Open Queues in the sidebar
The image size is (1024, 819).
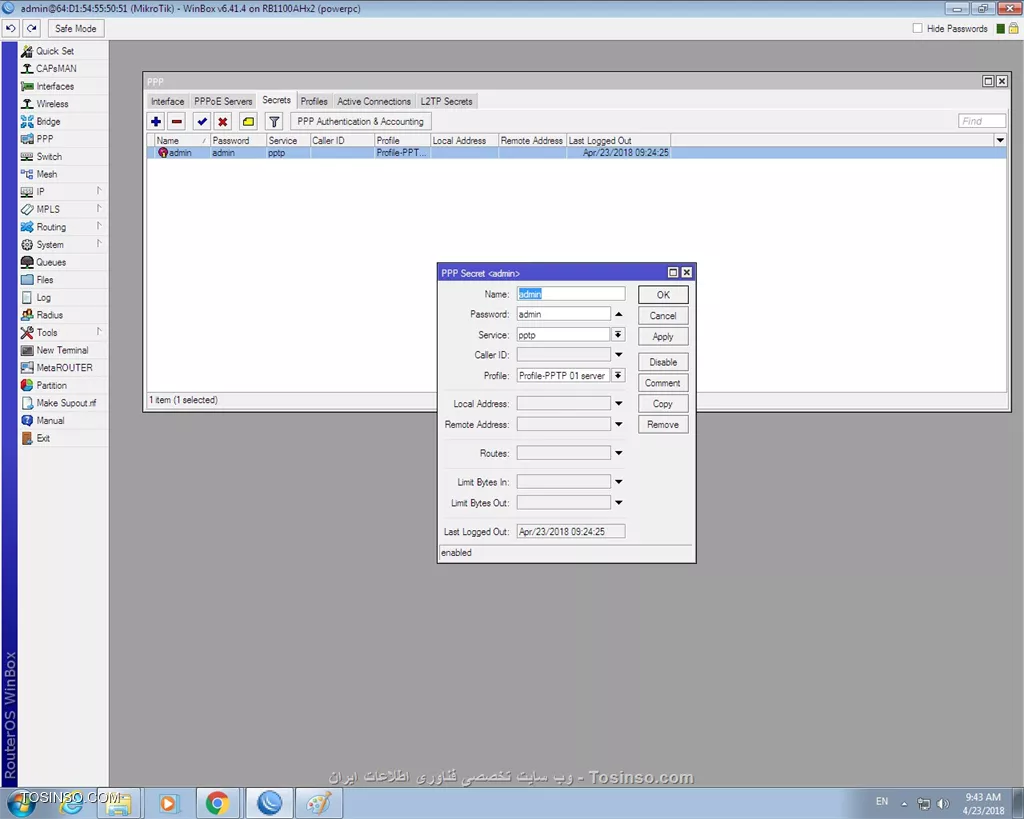(63, 262)
